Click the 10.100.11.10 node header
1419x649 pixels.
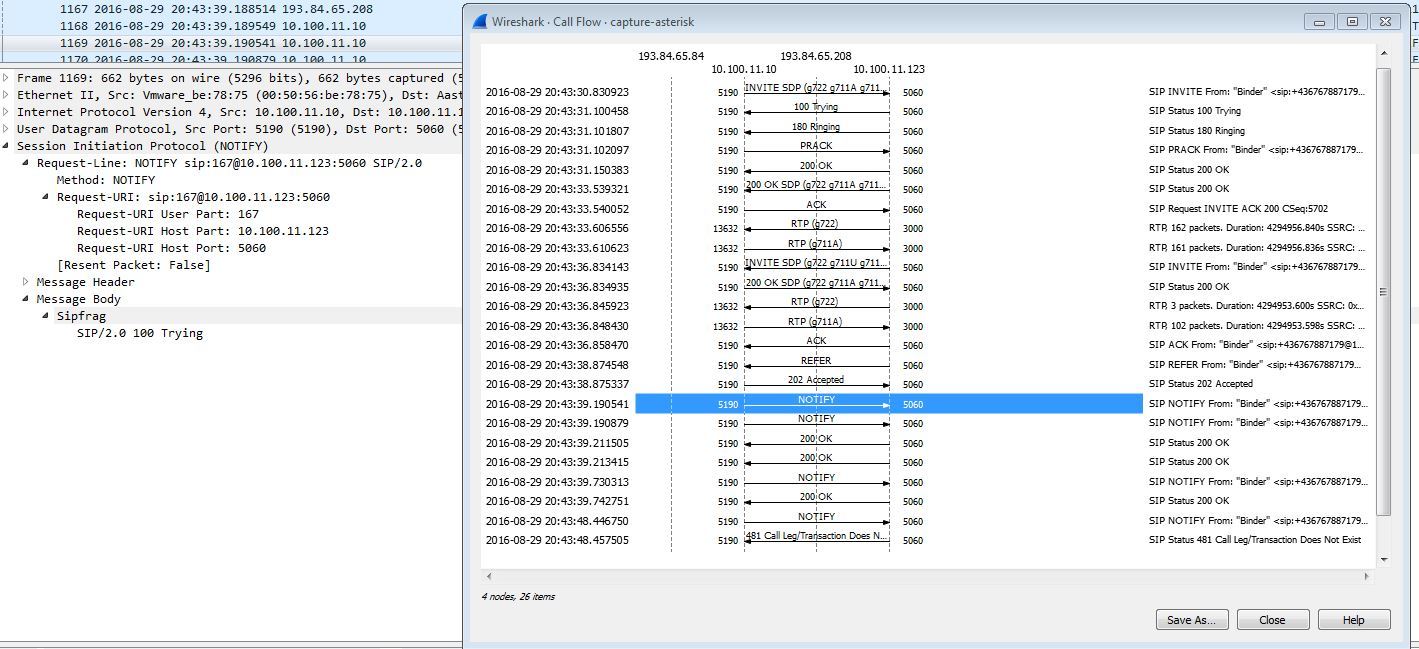pos(744,69)
